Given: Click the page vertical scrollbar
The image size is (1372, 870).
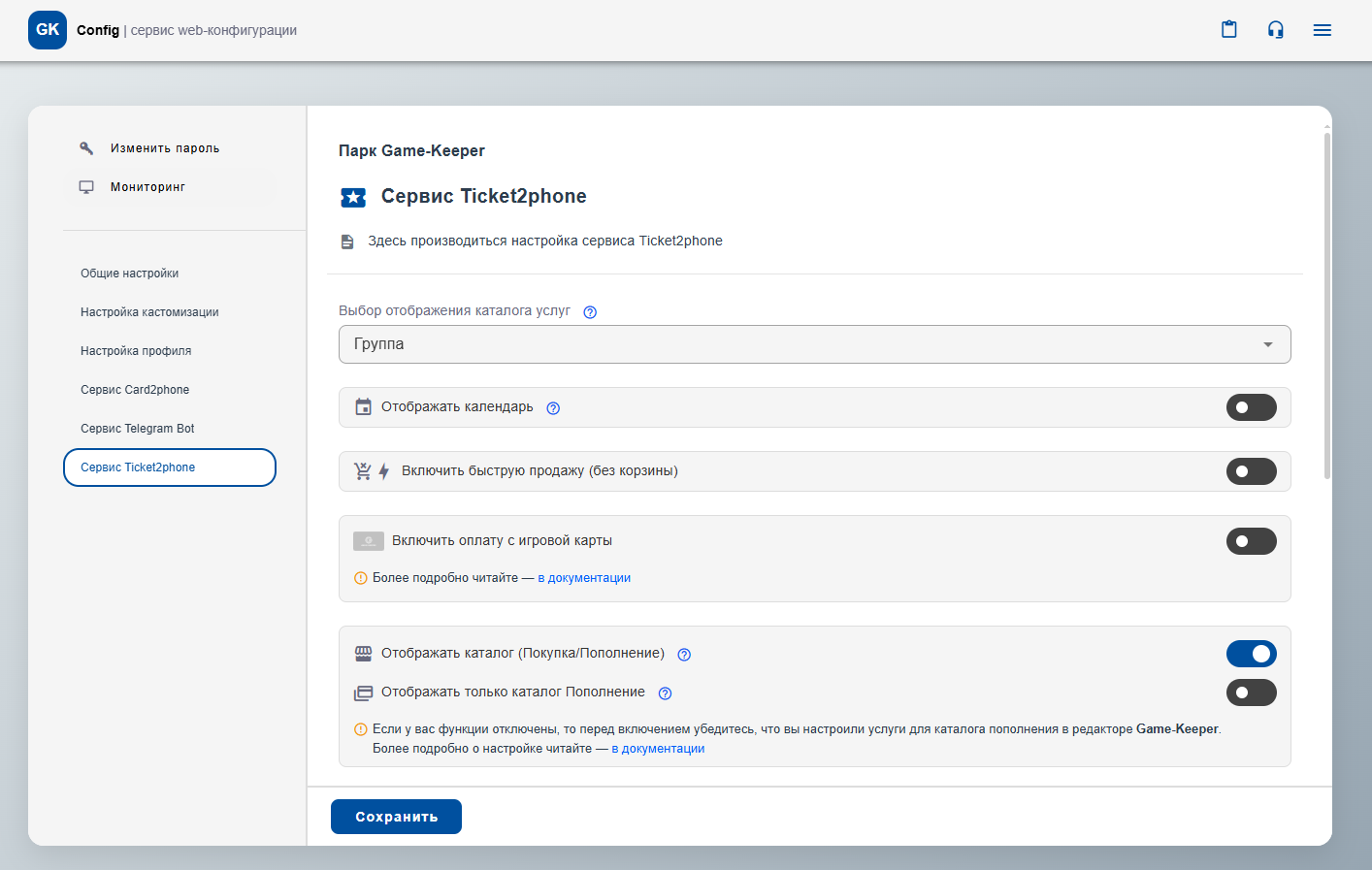Looking at the screenshot, I should coord(1327,306).
